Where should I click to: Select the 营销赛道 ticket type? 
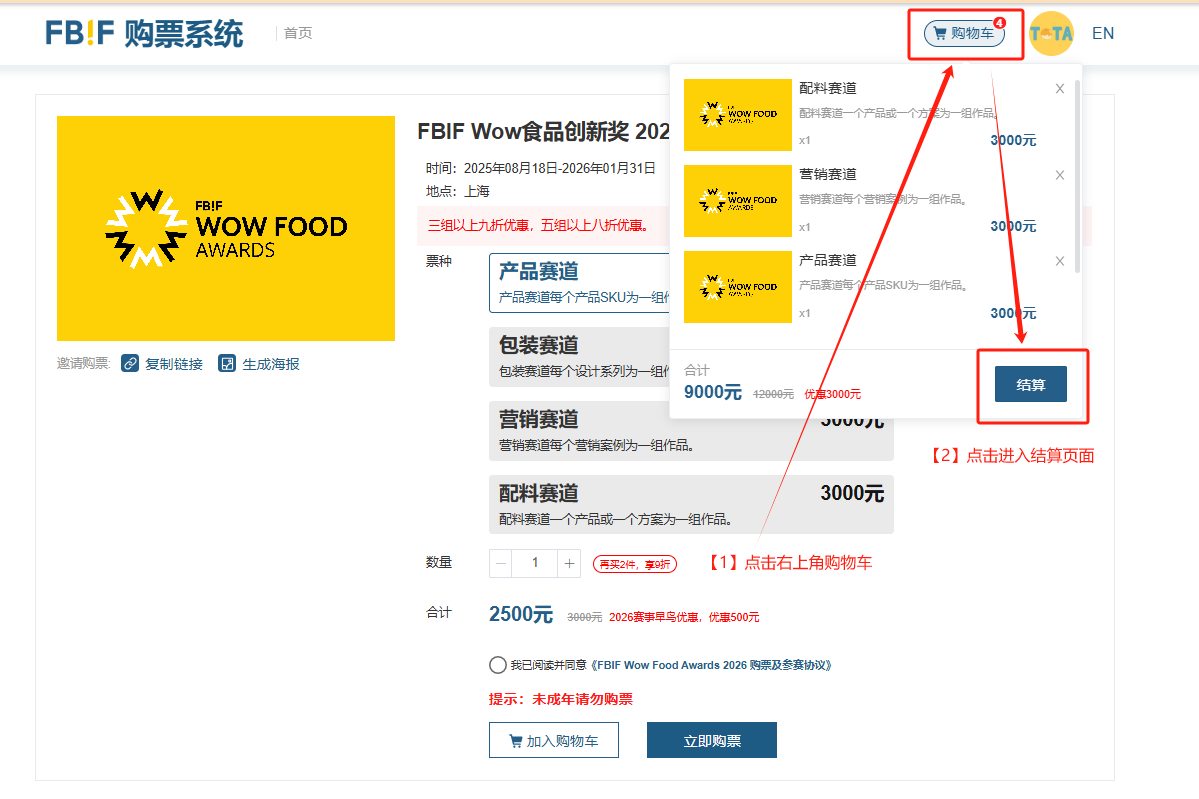click(x=691, y=431)
